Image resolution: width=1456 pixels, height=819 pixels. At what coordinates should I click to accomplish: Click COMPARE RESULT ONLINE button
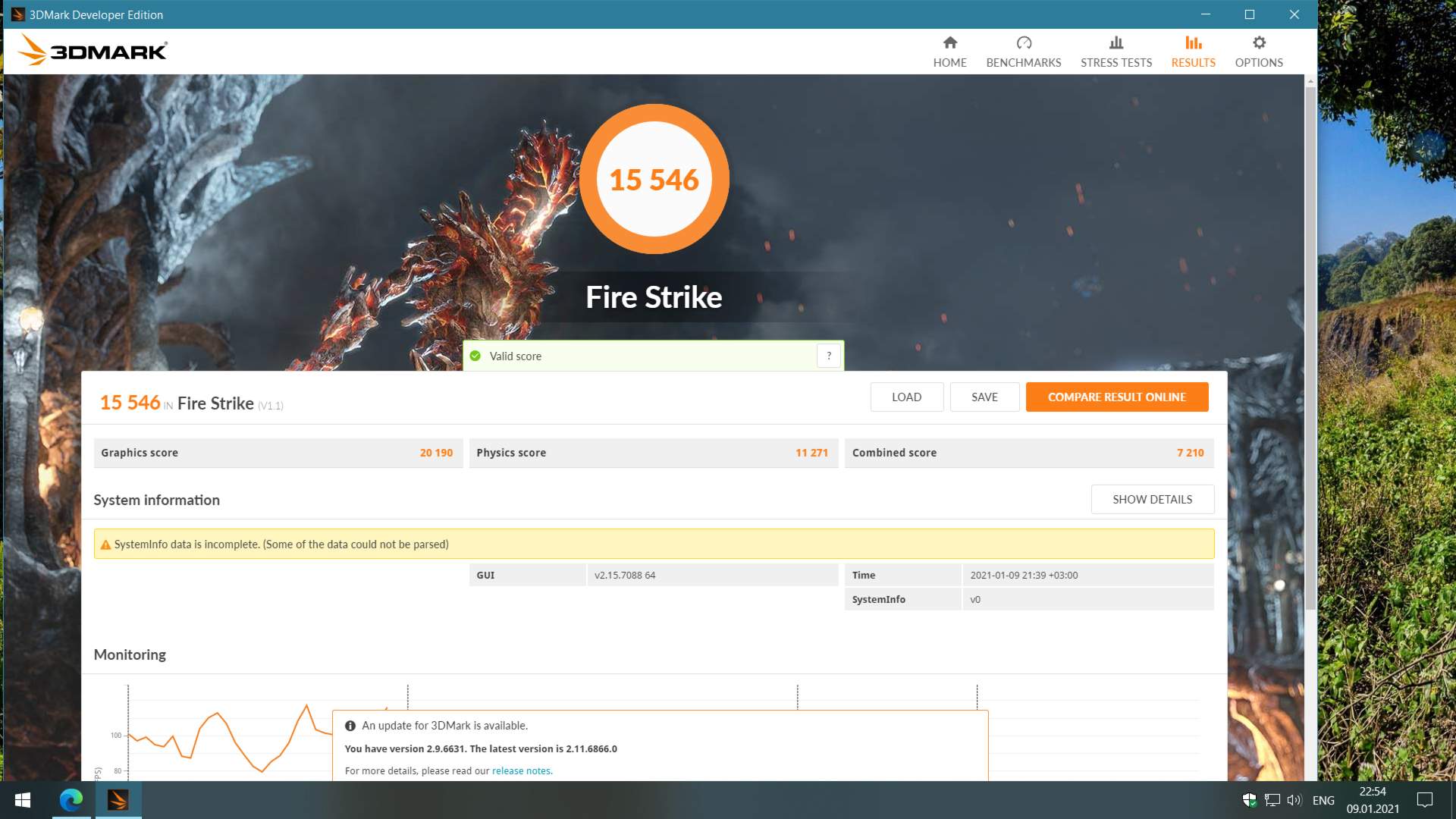point(1116,397)
